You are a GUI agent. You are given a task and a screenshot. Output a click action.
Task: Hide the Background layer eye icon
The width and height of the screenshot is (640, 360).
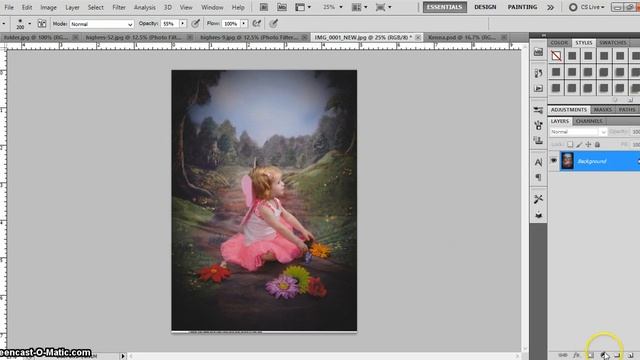553,161
